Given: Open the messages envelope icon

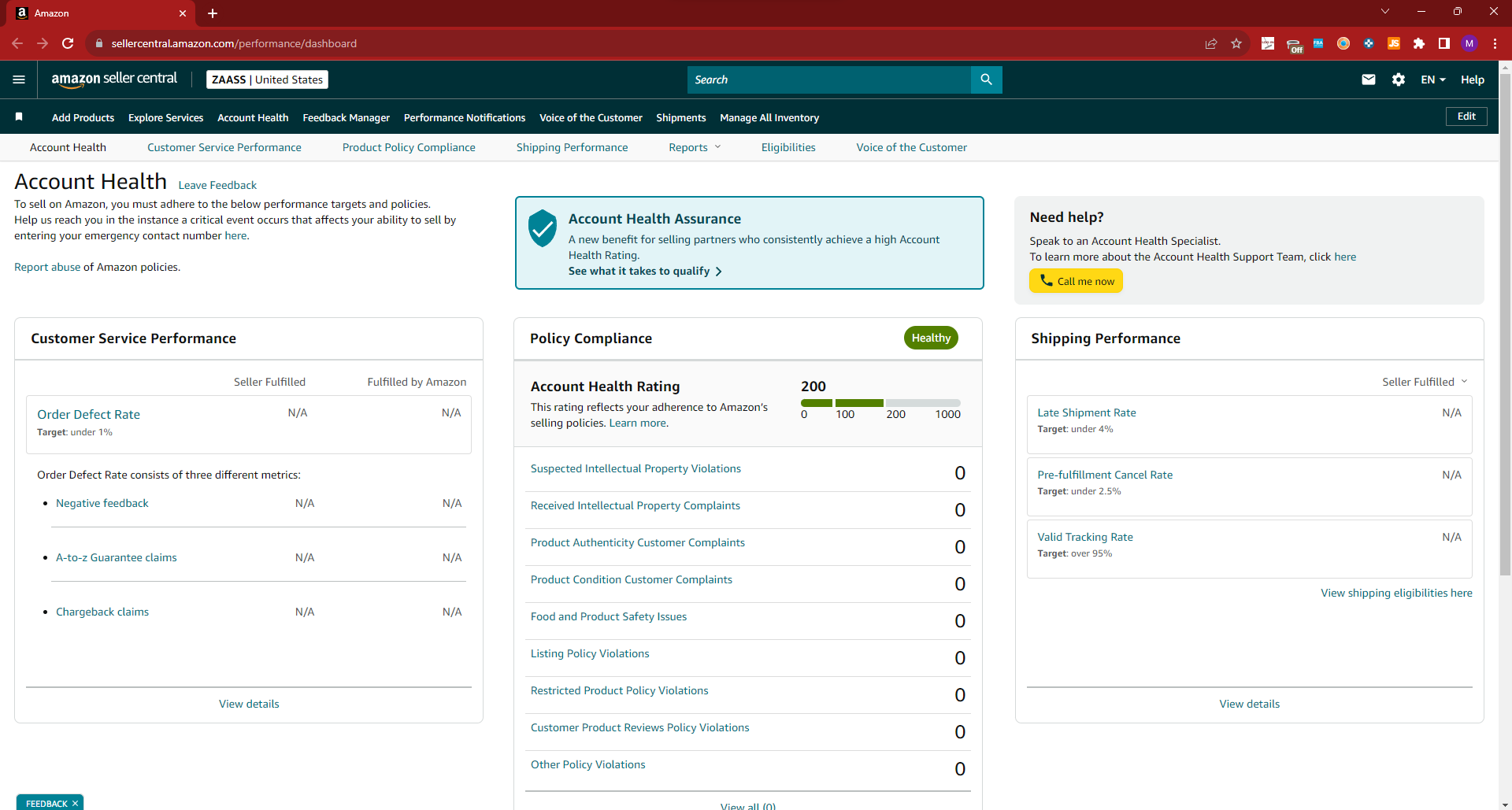Looking at the screenshot, I should click(x=1369, y=80).
